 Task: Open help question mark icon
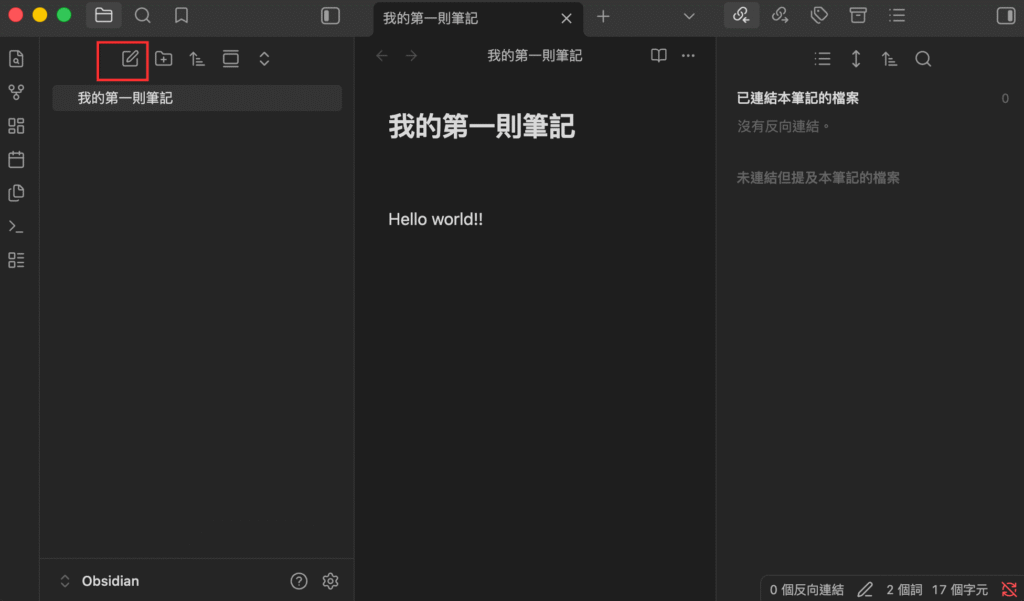click(298, 581)
